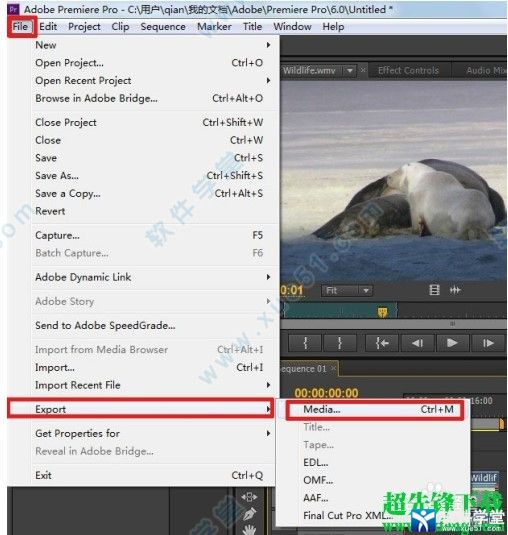508x535 pixels.
Task: Expand Get Properties for submenu
Action: tap(153, 433)
